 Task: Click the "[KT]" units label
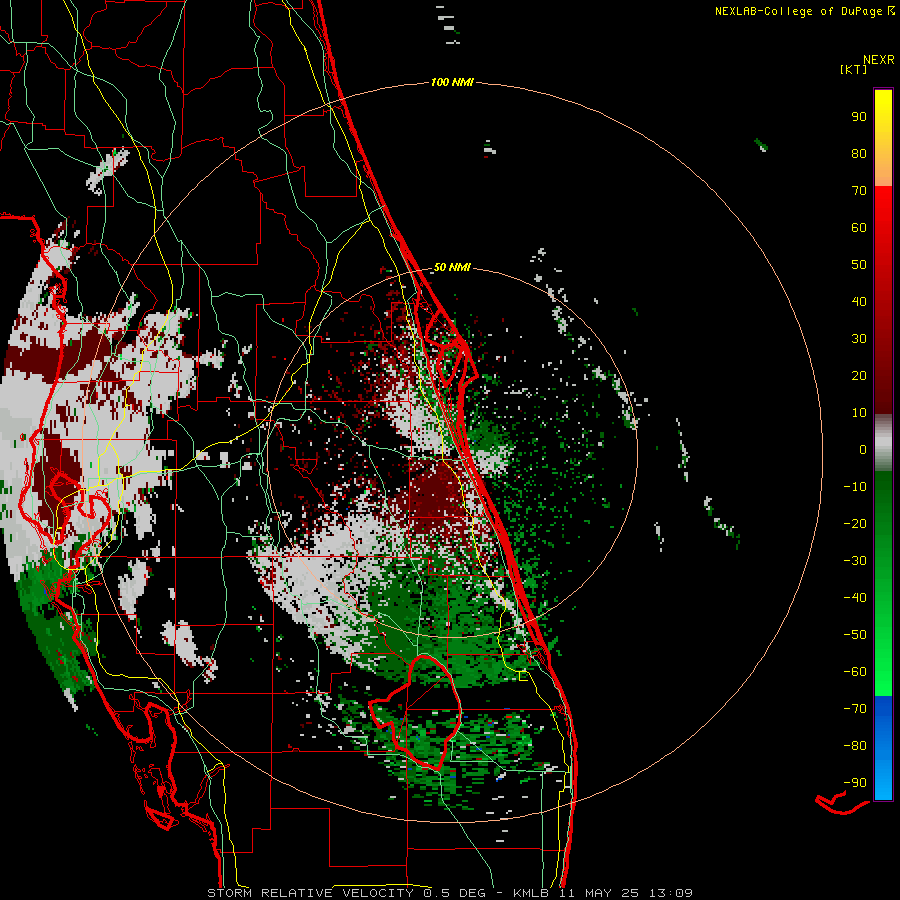854,69
